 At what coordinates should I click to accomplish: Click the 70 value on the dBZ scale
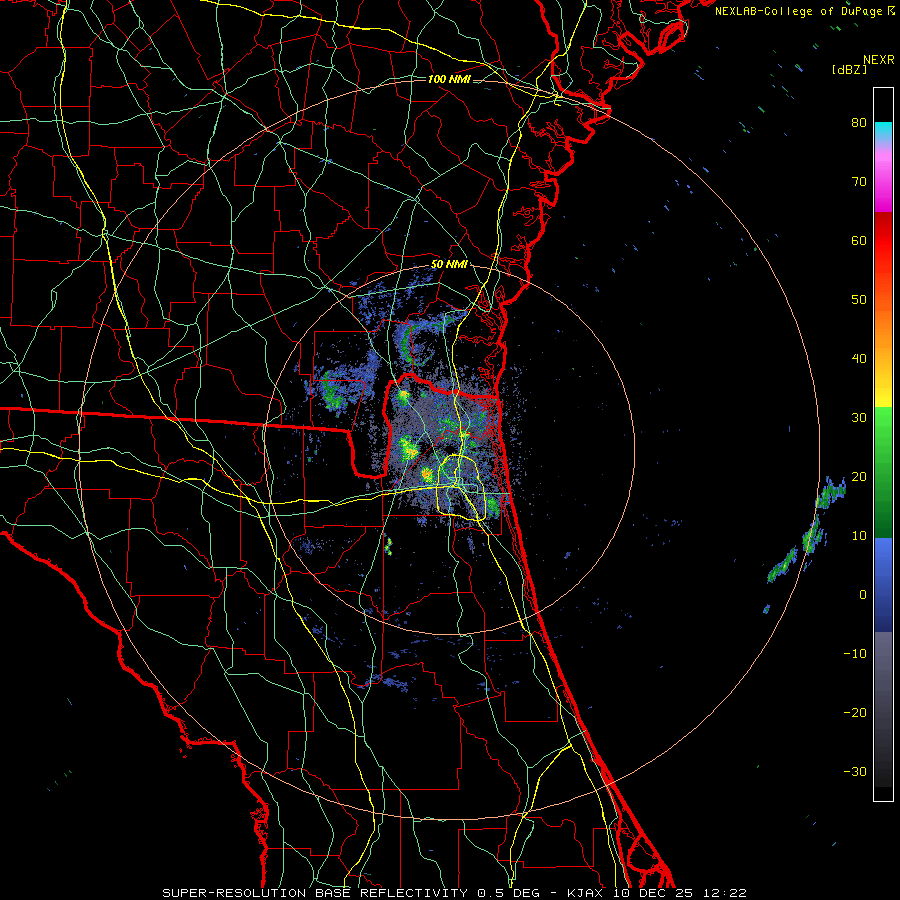point(859,182)
